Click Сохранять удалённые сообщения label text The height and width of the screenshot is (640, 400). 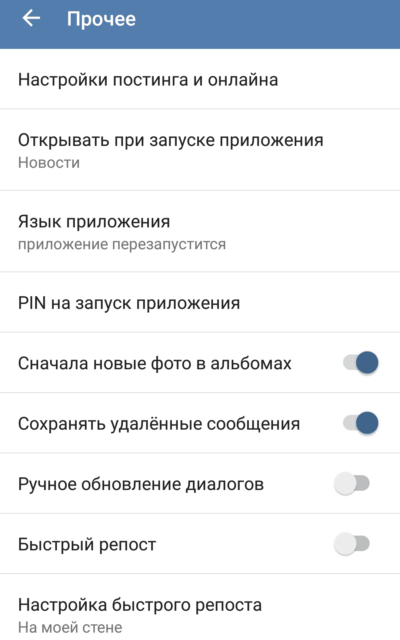pyautogui.click(x=159, y=424)
